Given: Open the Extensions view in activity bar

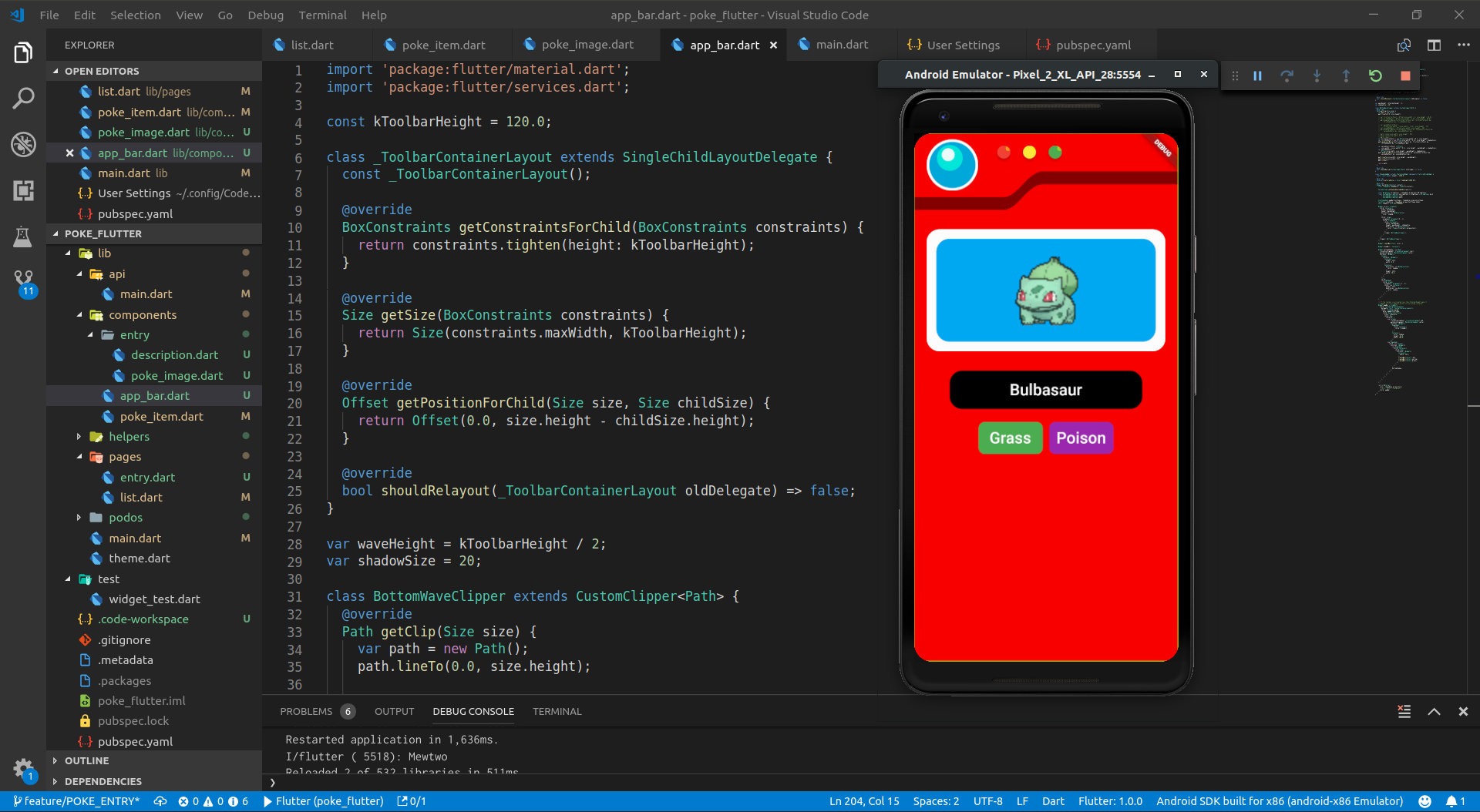Looking at the screenshot, I should point(23,190).
